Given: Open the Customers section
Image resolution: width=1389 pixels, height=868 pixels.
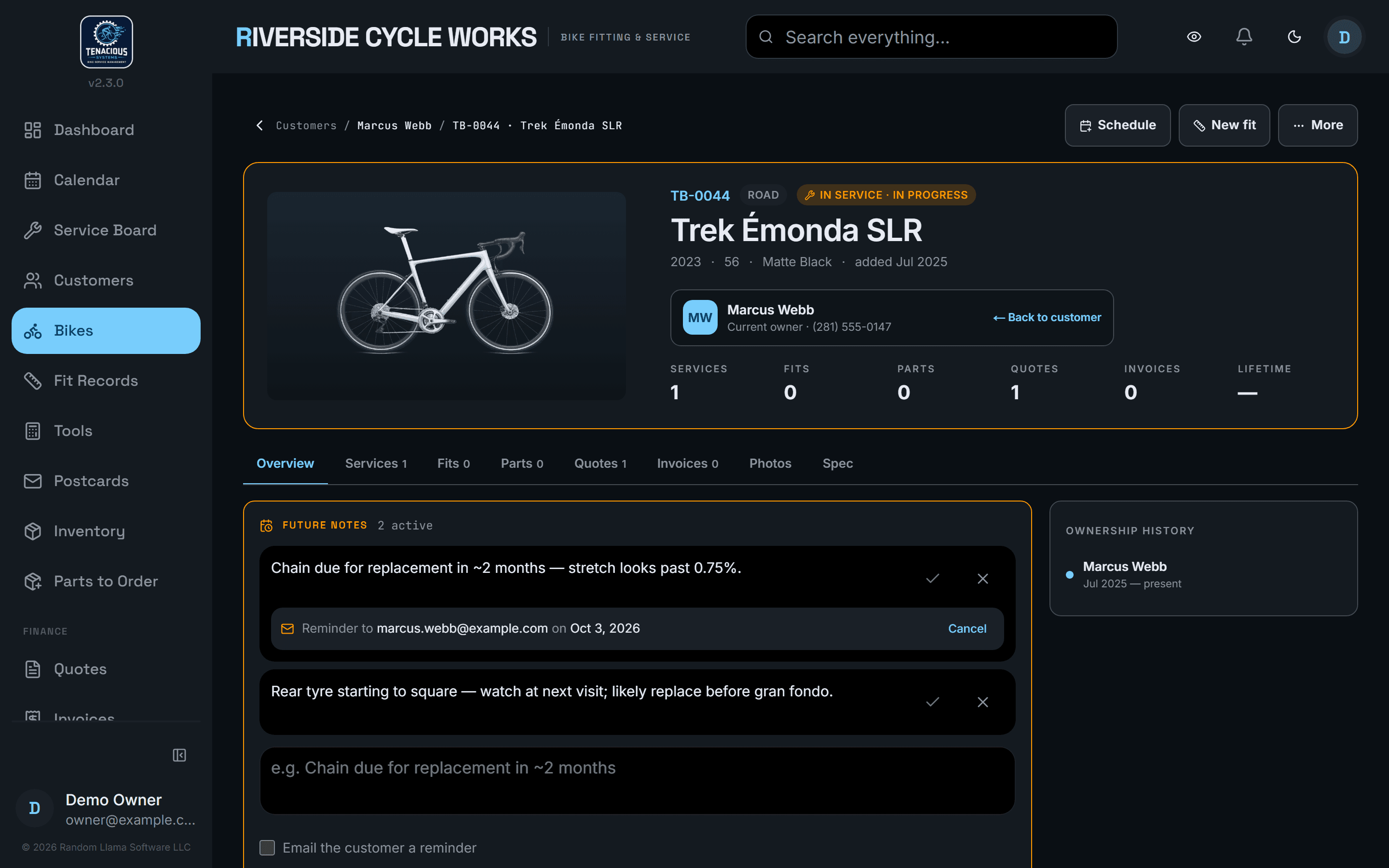Looking at the screenshot, I should 106,280.
